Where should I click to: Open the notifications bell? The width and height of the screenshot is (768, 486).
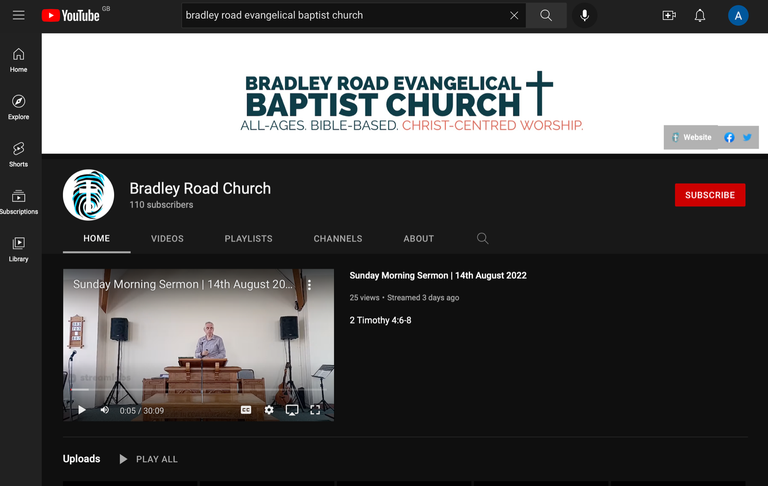tap(700, 16)
